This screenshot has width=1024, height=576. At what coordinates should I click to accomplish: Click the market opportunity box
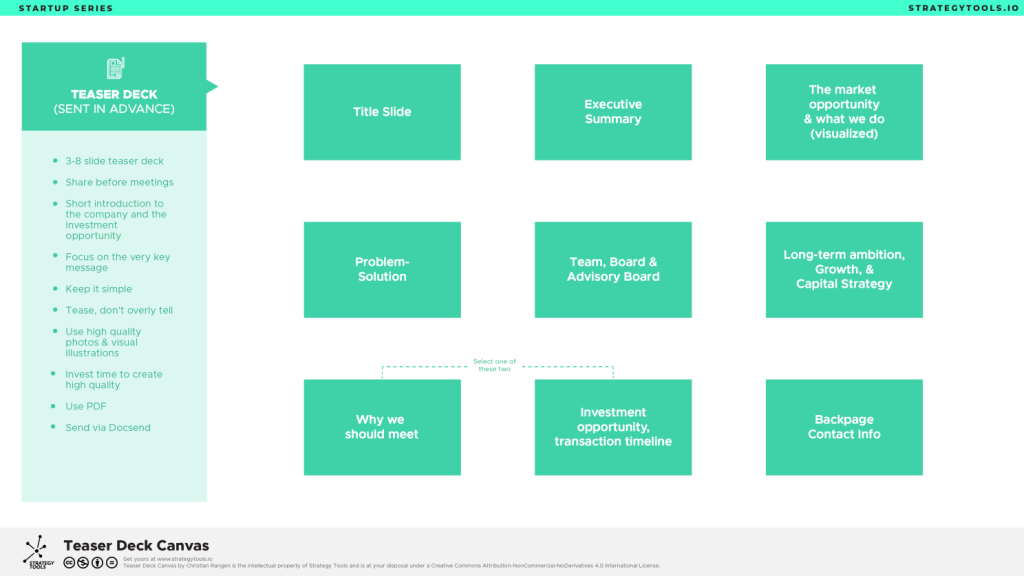click(x=844, y=112)
